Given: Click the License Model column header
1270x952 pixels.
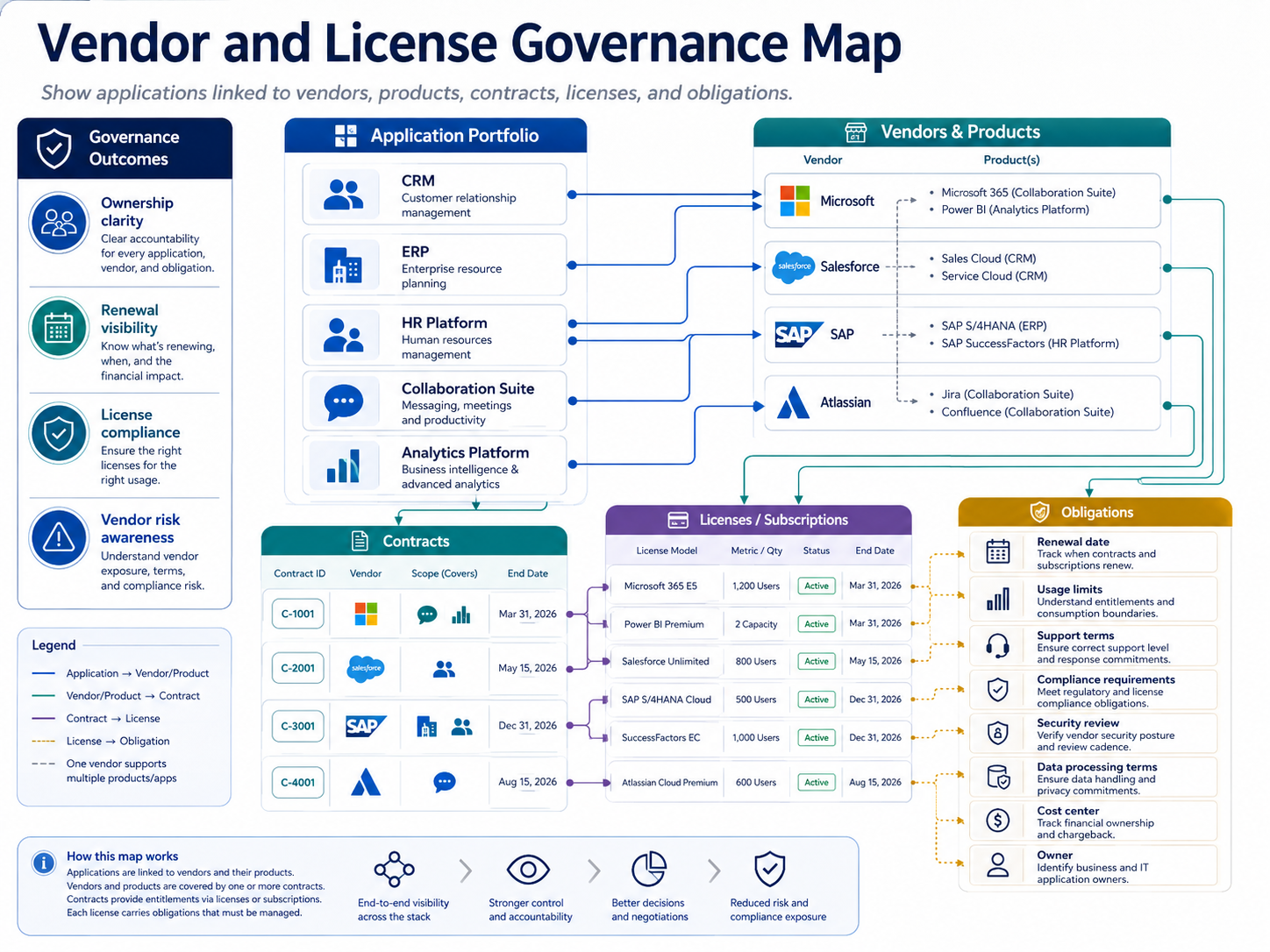Looking at the screenshot, I should click(667, 551).
